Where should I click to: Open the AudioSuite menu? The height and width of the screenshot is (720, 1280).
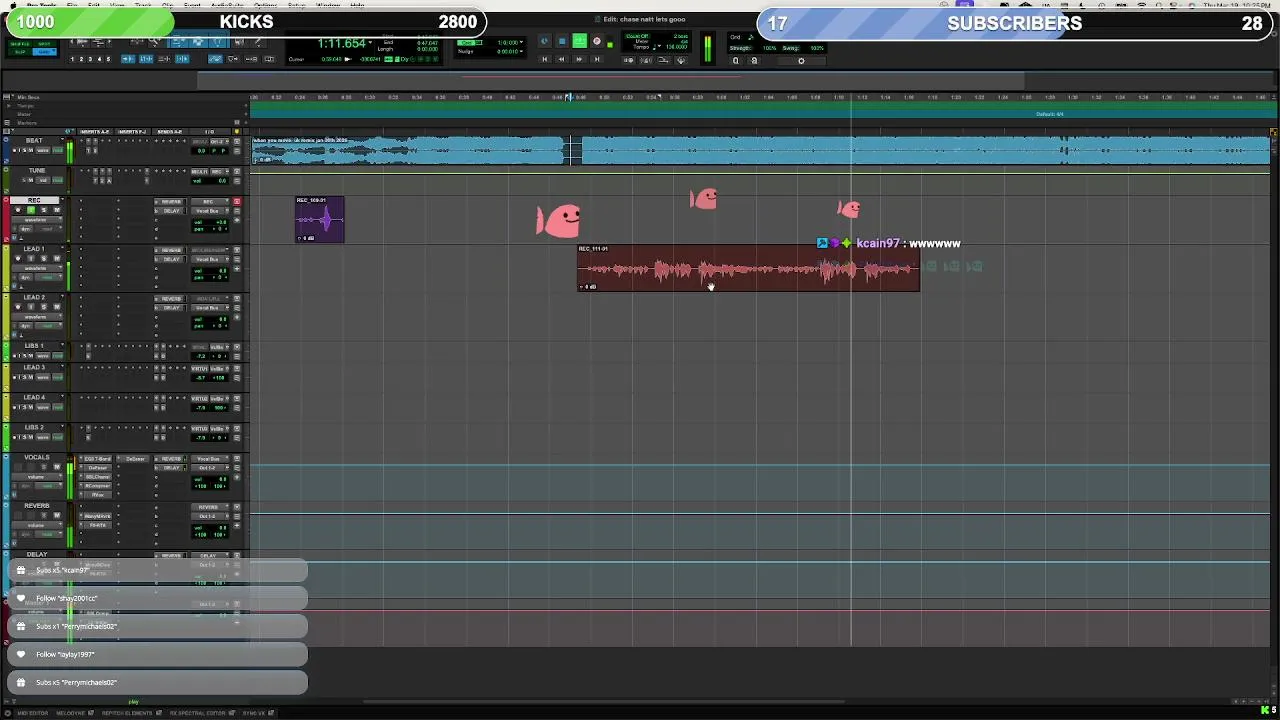coord(228,5)
